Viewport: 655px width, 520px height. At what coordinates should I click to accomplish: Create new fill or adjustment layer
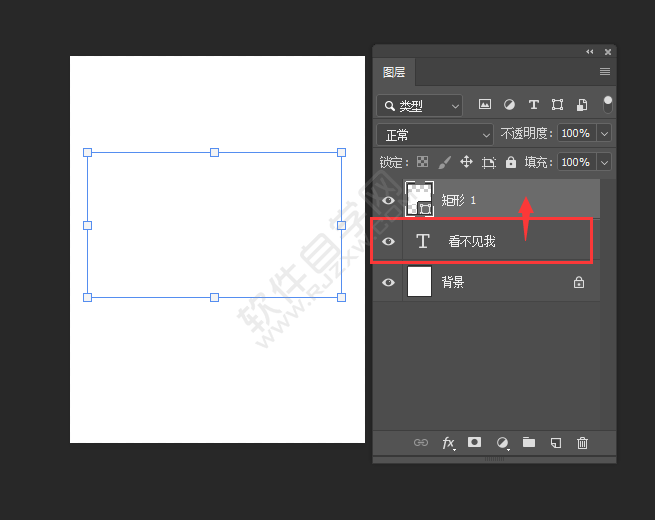pyautogui.click(x=503, y=443)
